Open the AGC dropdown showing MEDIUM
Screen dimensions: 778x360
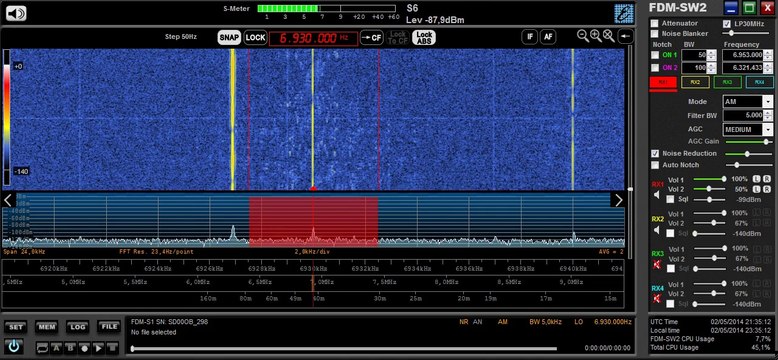coord(768,129)
